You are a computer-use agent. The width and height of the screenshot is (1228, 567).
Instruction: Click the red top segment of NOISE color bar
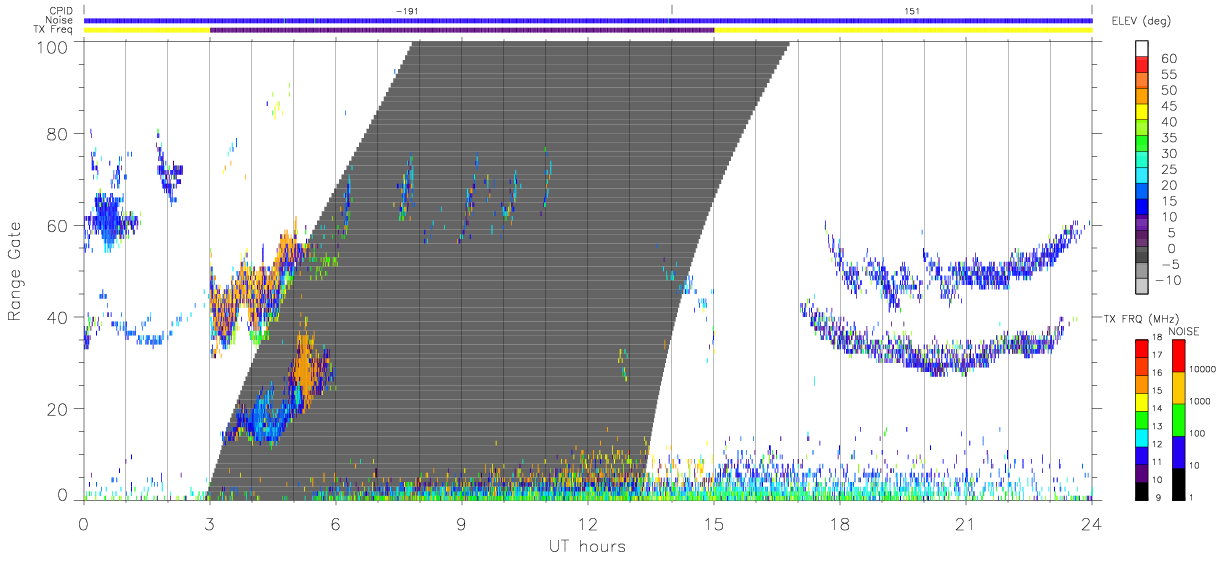click(1178, 355)
